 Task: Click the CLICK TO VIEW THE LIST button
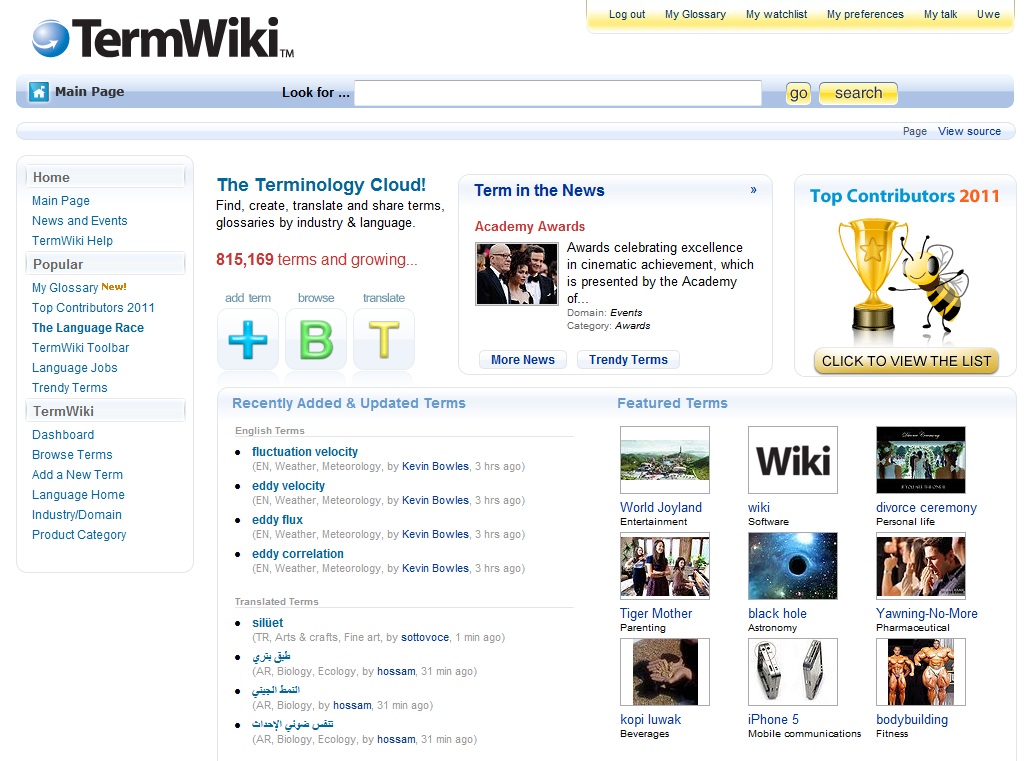(x=906, y=361)
